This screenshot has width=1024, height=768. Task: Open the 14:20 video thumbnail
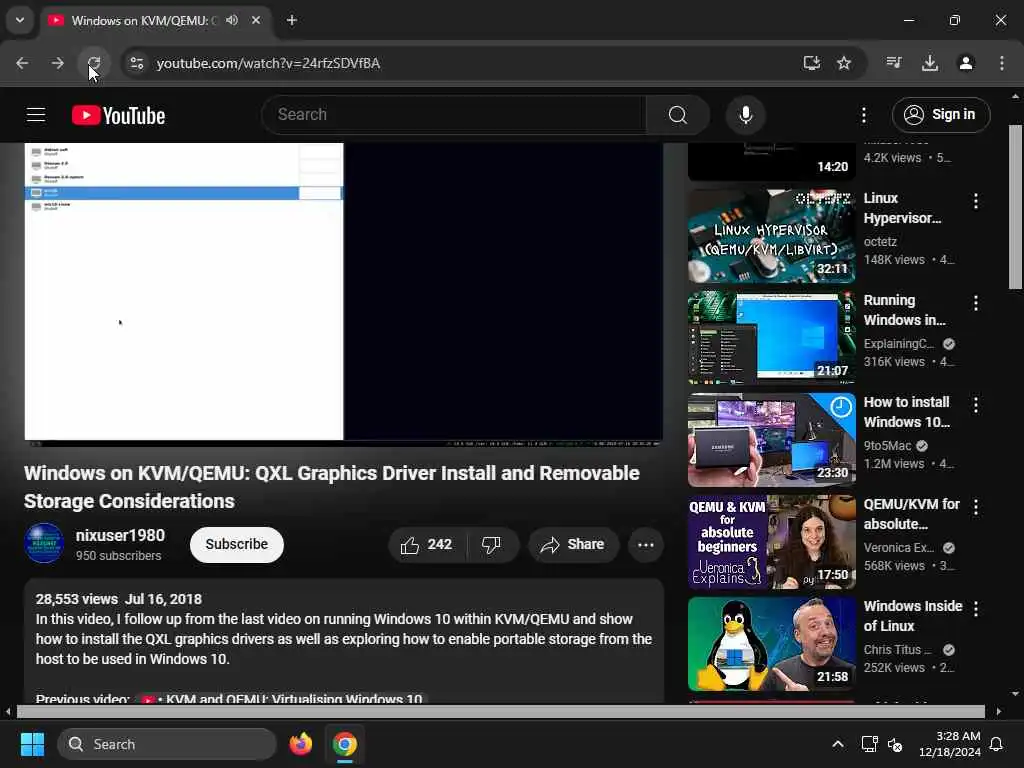pyautogui.click(x=771, y=161)
